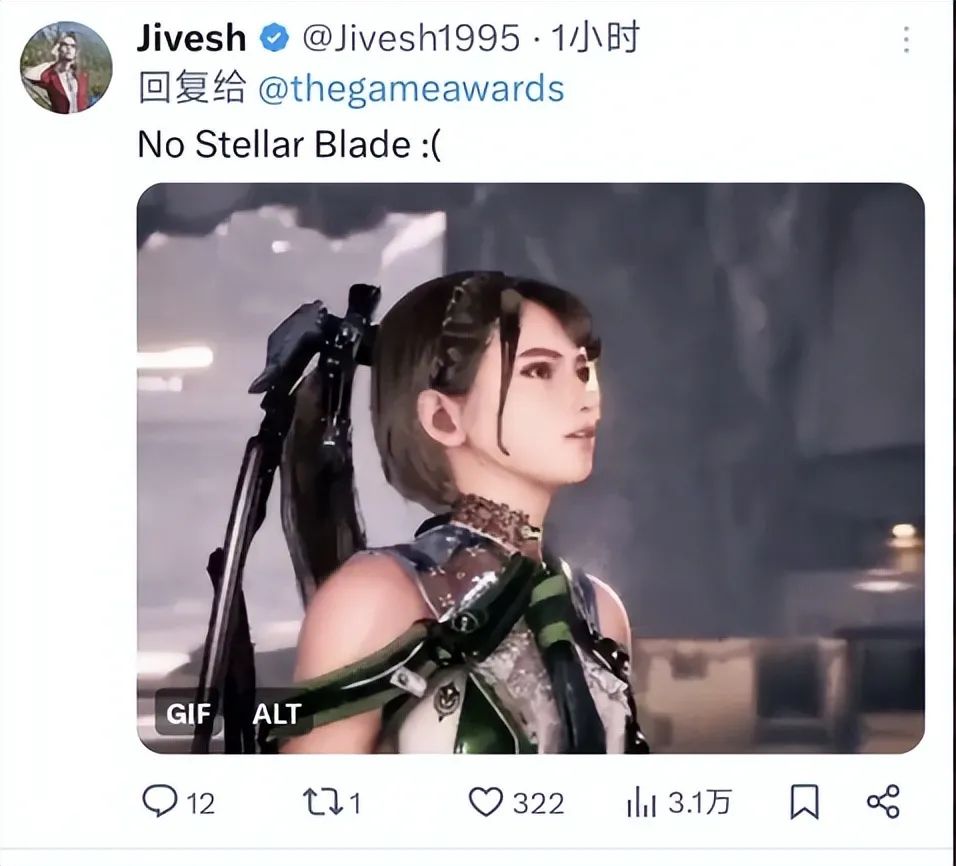Retweet the post using the arrows icon
Image resolution: width=956 pixels, height=866 pixels.
[x=323, y=802]
